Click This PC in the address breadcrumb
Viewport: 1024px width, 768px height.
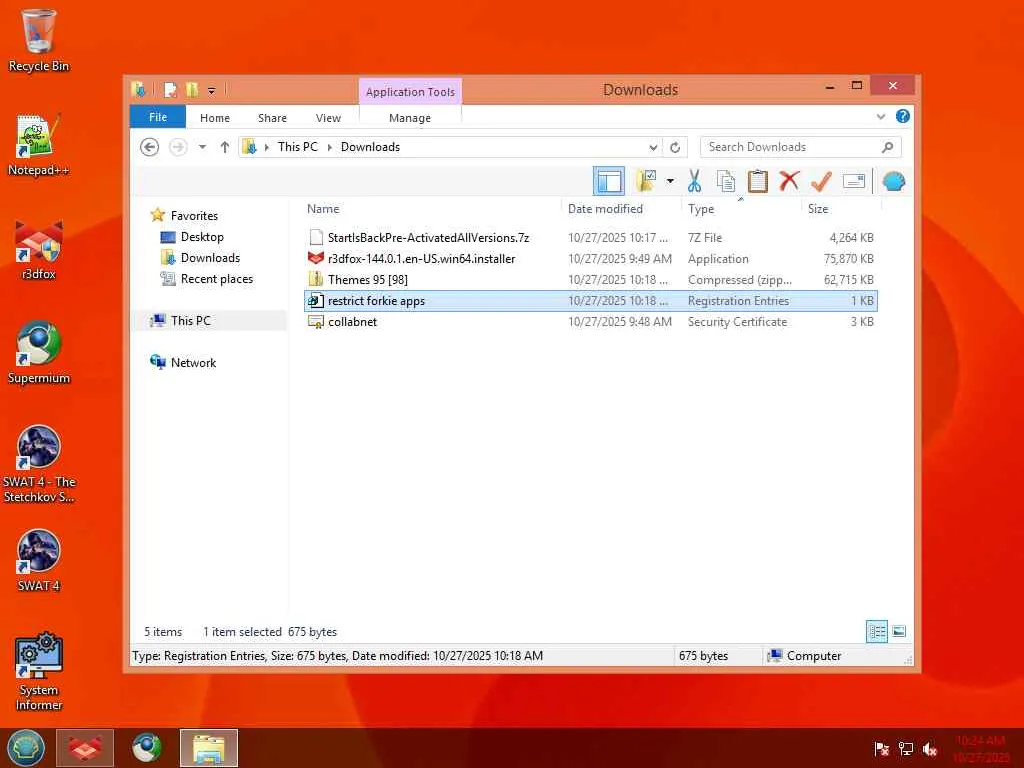298,147
